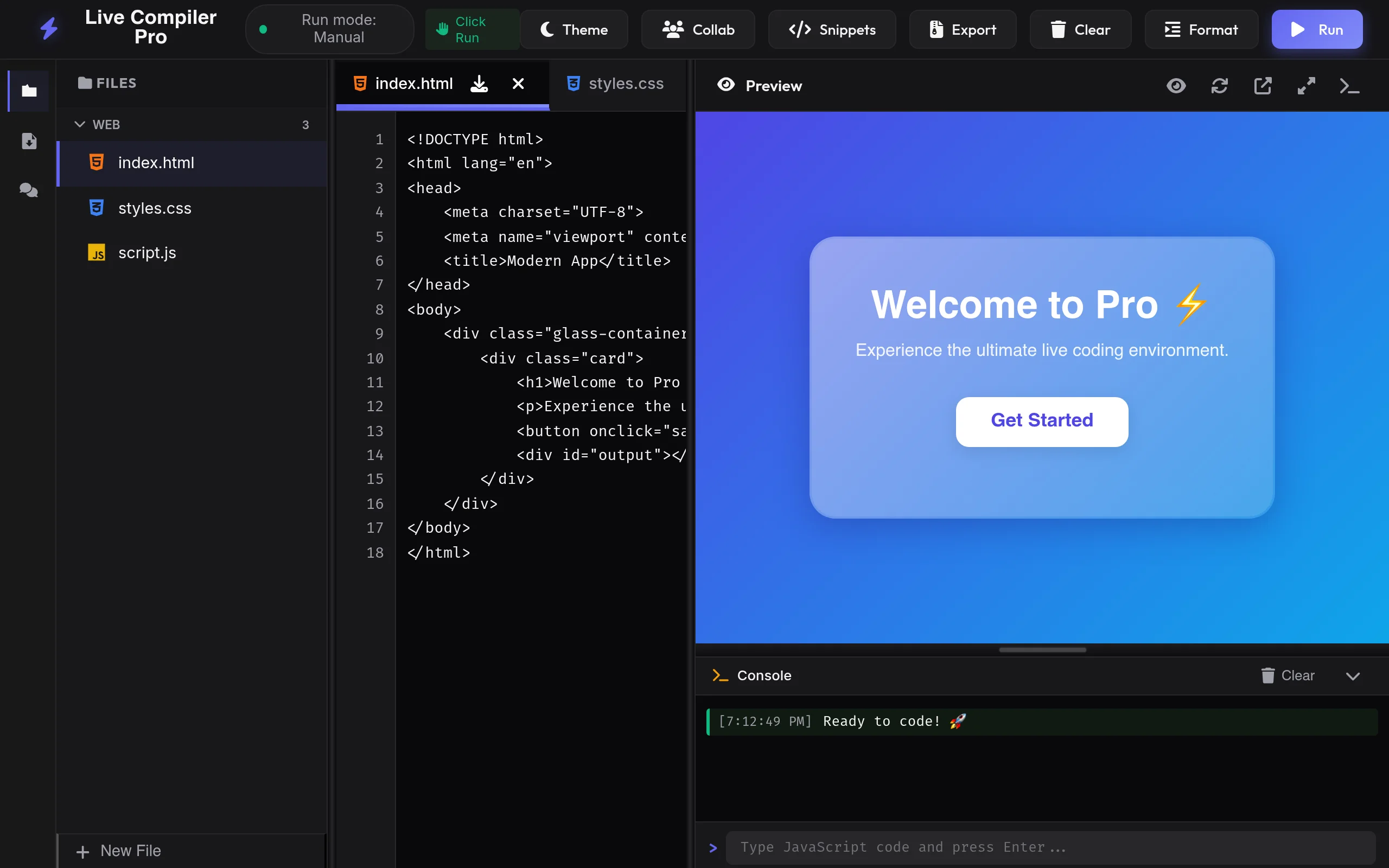Refresh the preview pane
Image resolution: width=1389 pixels, height=868 pixels.
click(1219, 86)
